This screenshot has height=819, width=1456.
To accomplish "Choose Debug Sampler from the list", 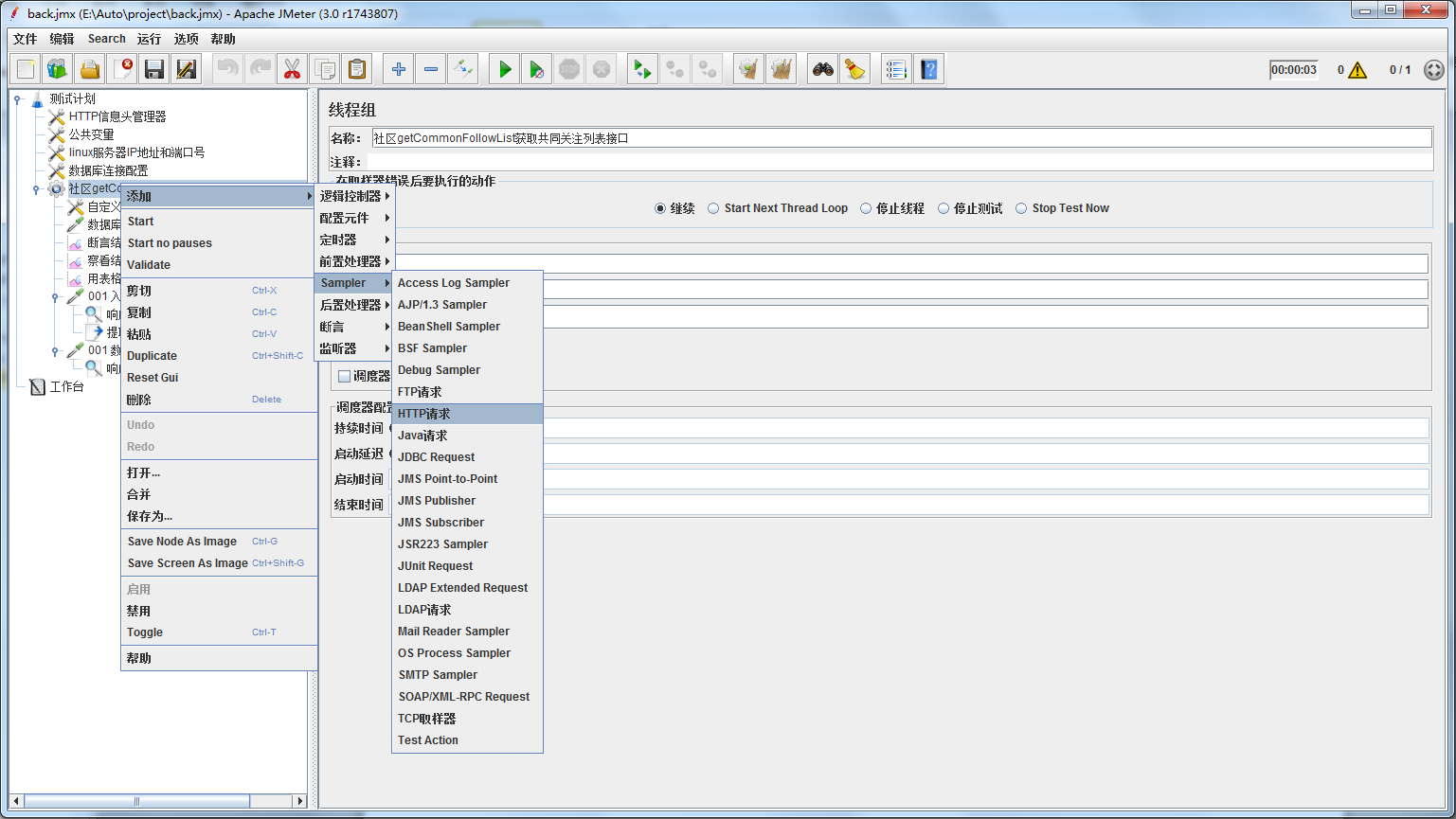I will coord(467,370).
